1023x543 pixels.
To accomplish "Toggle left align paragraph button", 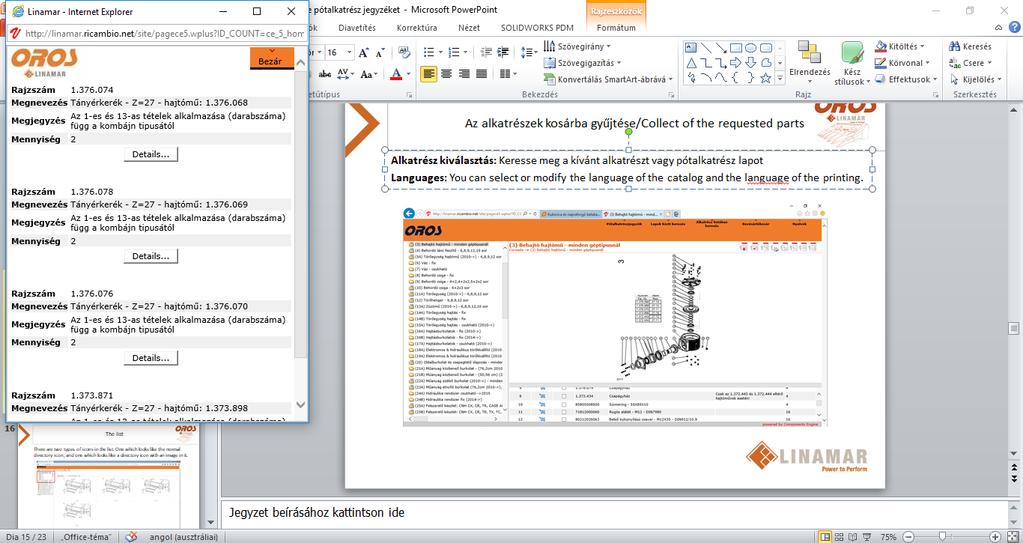I will pos(429,74).
